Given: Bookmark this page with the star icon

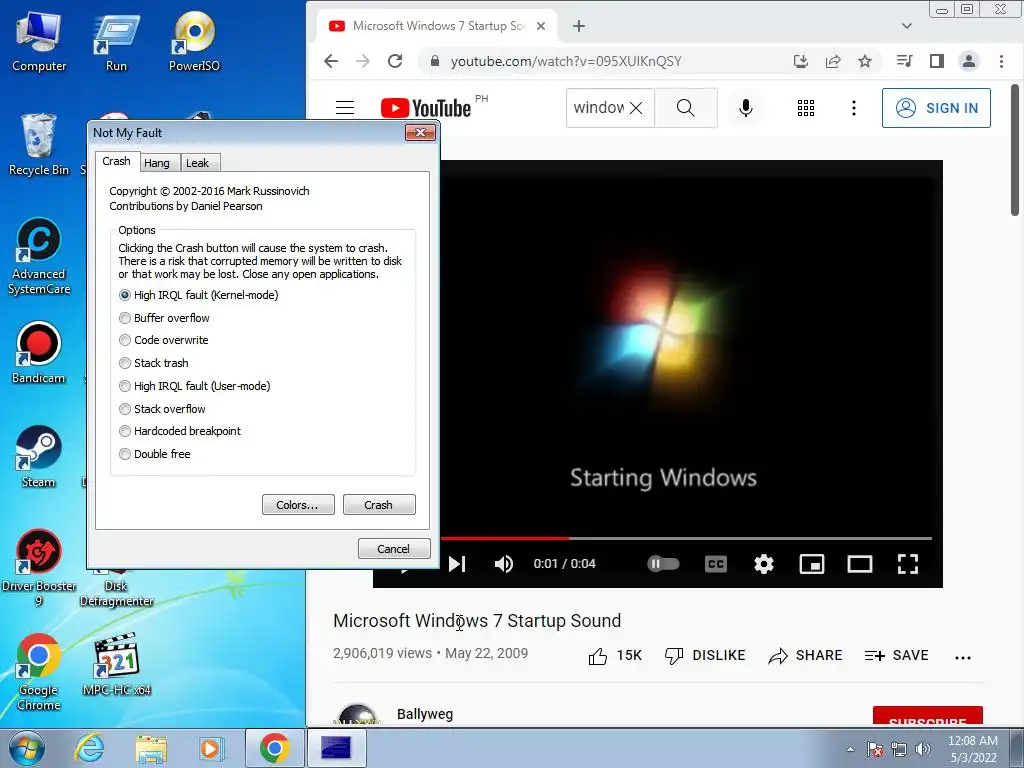Looking at the screenshot, I should tap(865, 61).
